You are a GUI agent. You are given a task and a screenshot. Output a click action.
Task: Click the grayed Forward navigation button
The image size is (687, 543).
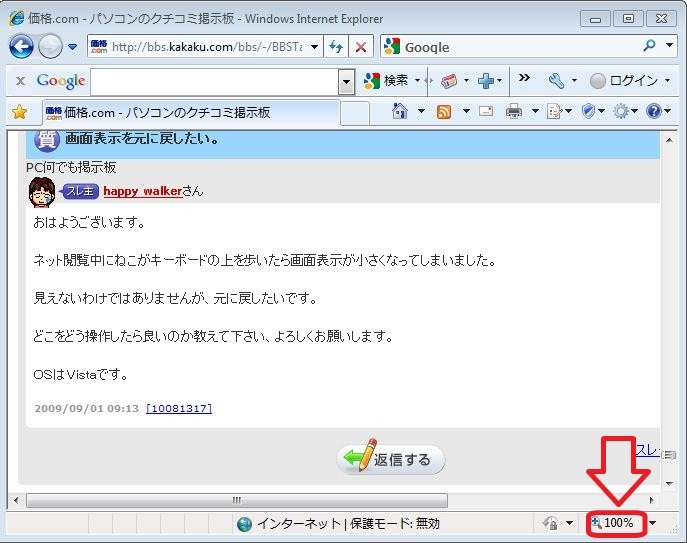point(50,46)
